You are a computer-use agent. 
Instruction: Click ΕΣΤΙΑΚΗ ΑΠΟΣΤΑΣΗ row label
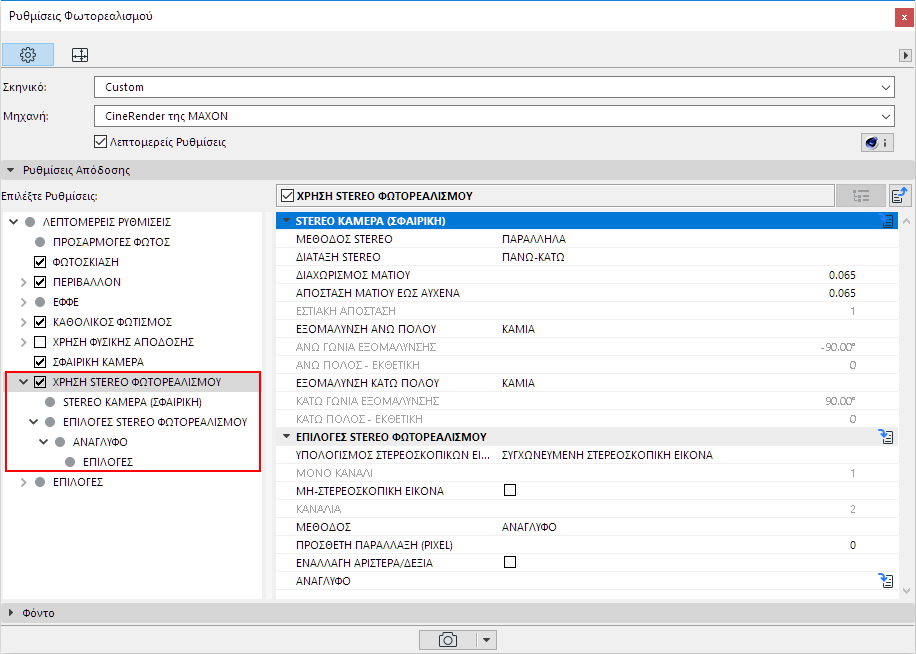coord(345,311)
